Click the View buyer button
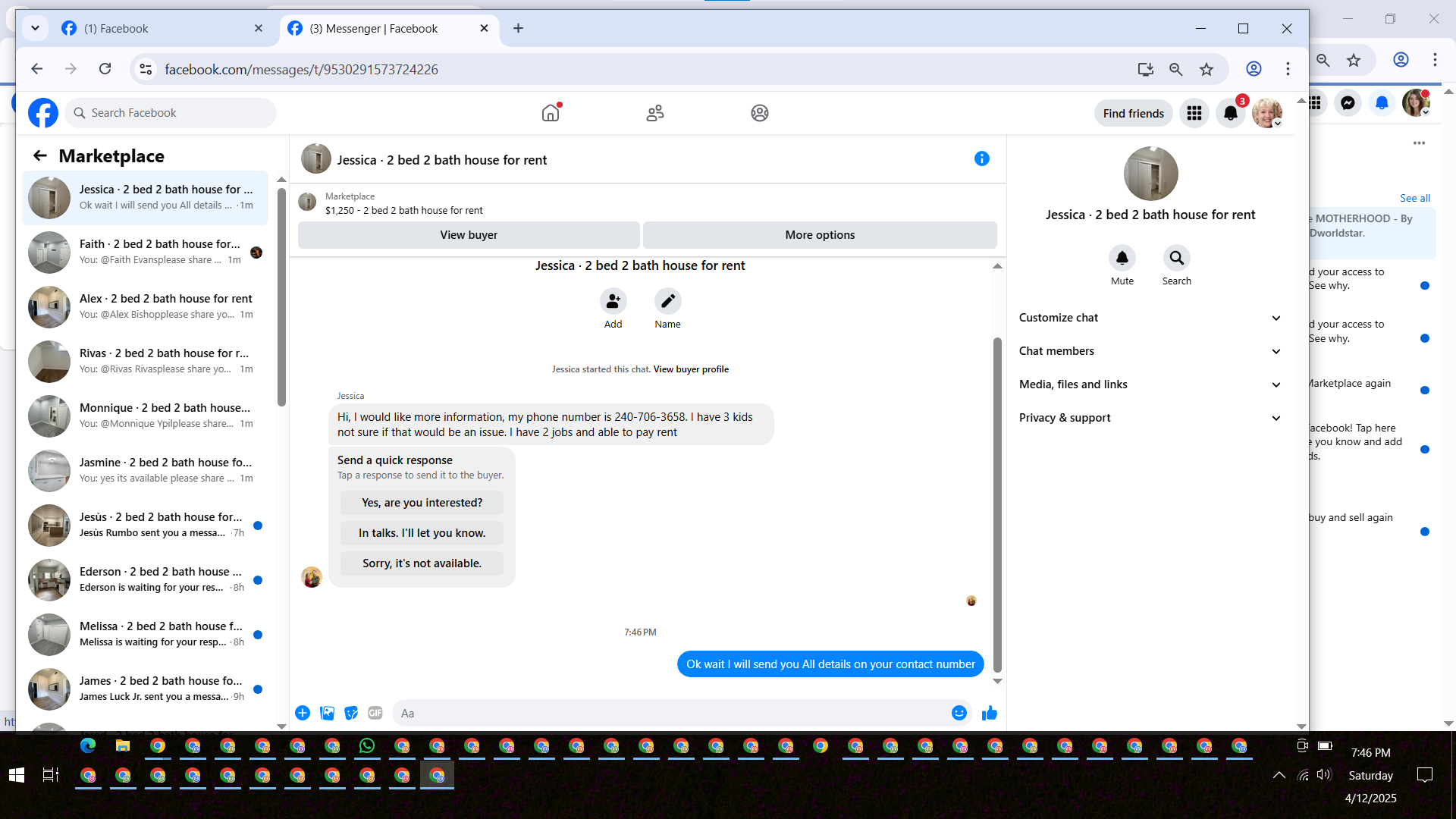This screenshot has width=1456, height=819. click(x=469, y=235)
